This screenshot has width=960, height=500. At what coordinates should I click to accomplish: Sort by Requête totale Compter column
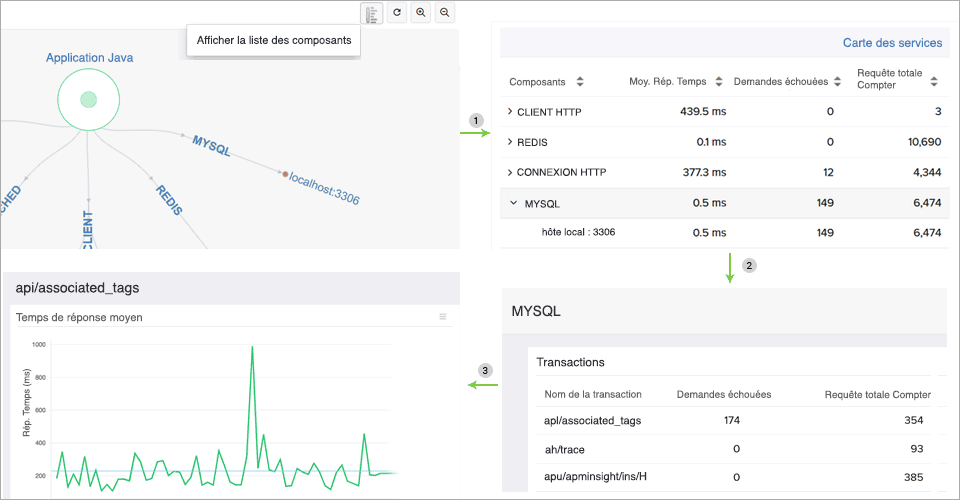(934, 82)
